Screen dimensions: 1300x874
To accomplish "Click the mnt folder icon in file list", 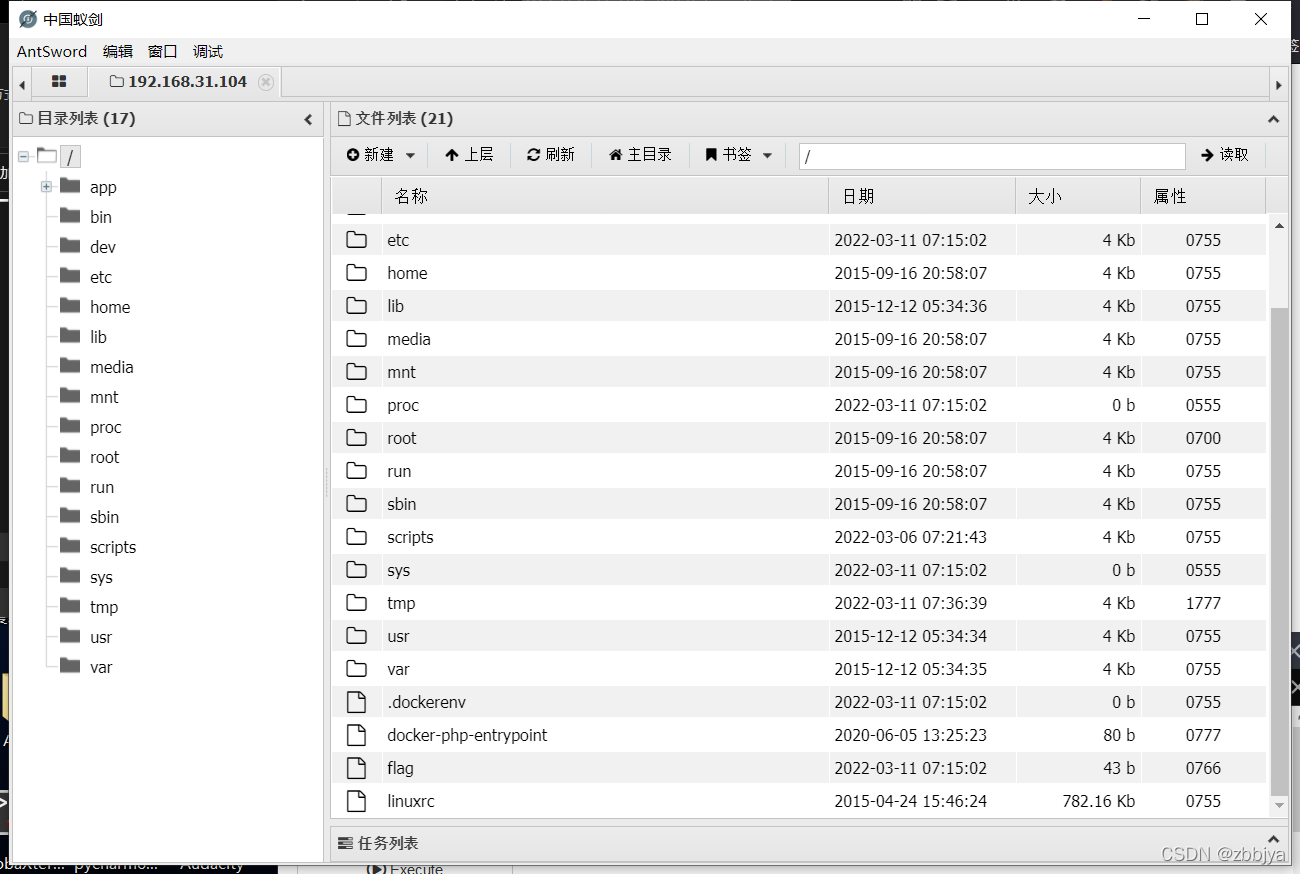I will point(356,372).
